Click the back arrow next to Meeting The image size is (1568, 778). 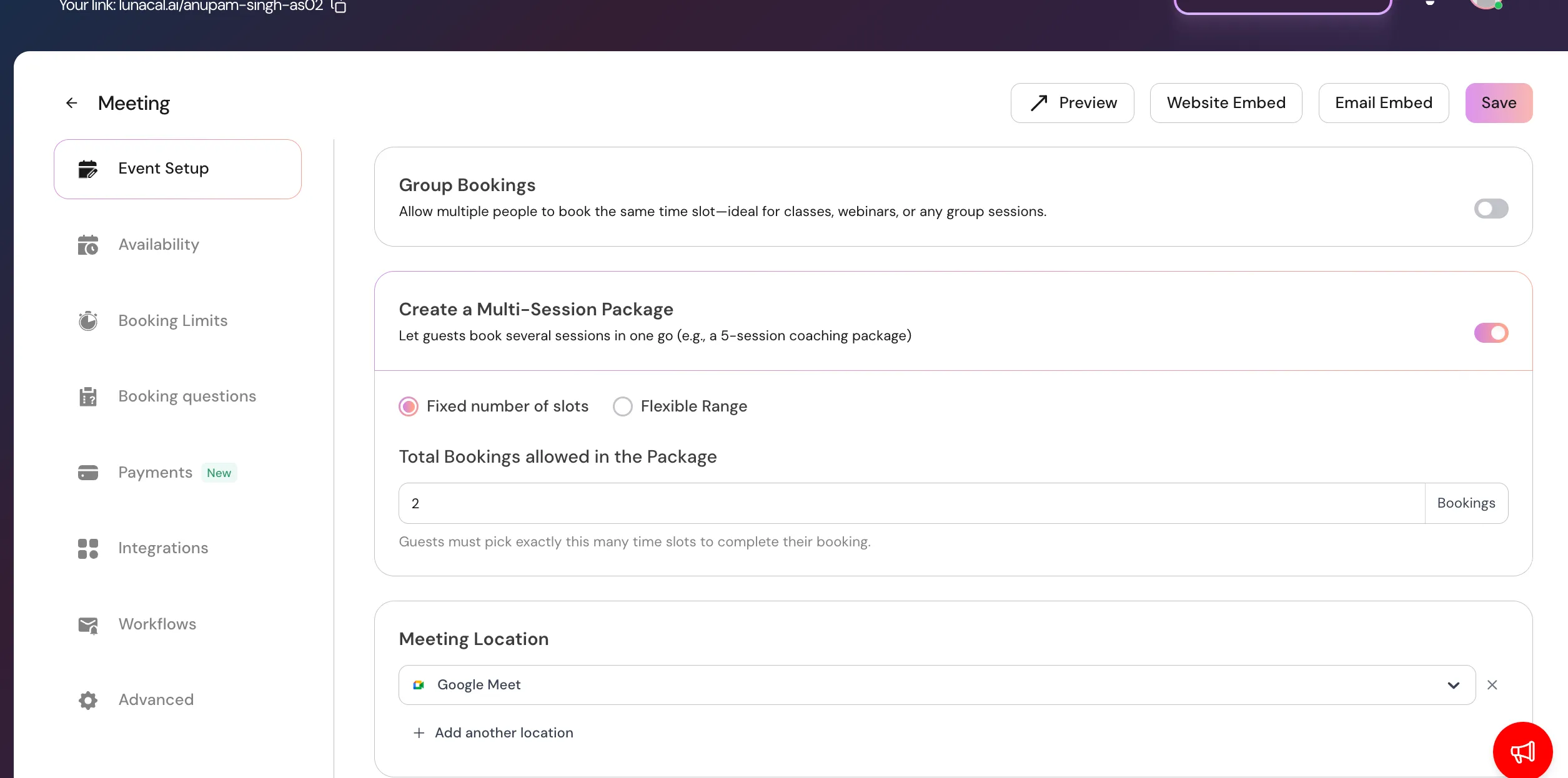[72, 103]
